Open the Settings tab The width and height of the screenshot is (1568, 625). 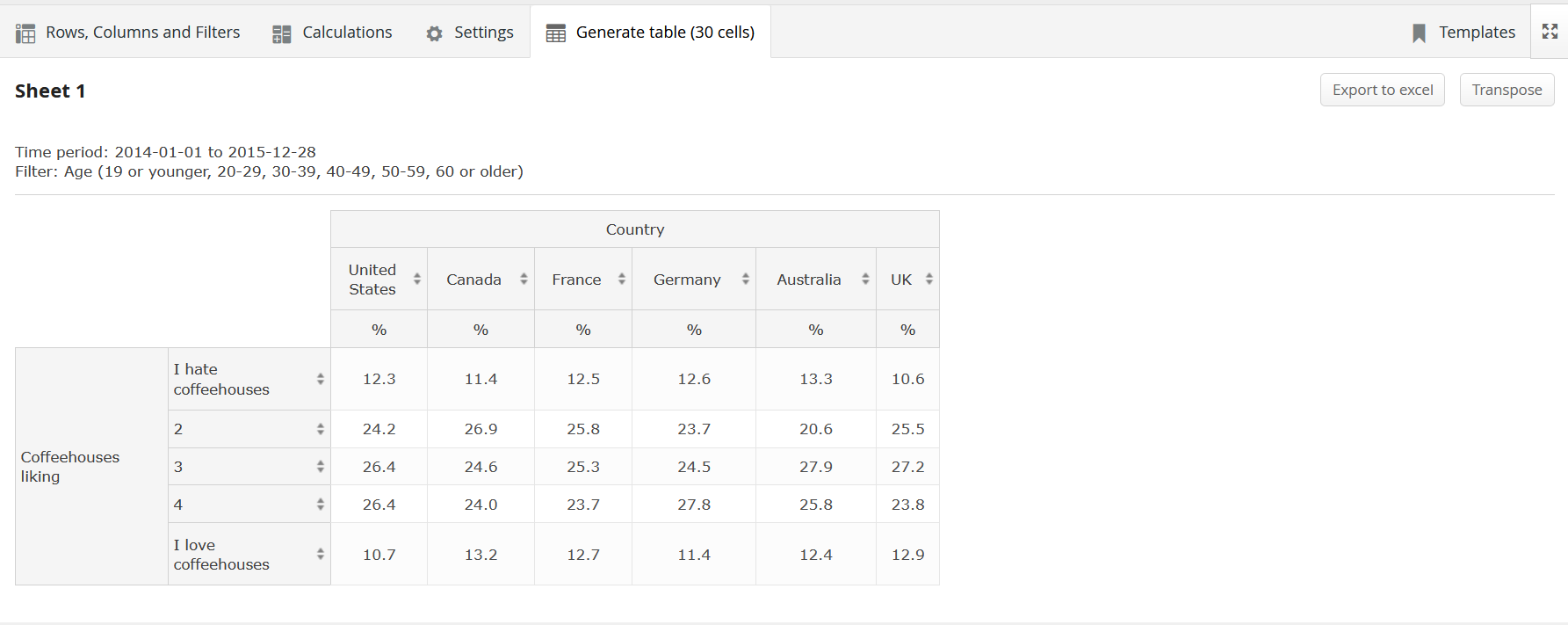pyautogui.click(x=470, y=33)
